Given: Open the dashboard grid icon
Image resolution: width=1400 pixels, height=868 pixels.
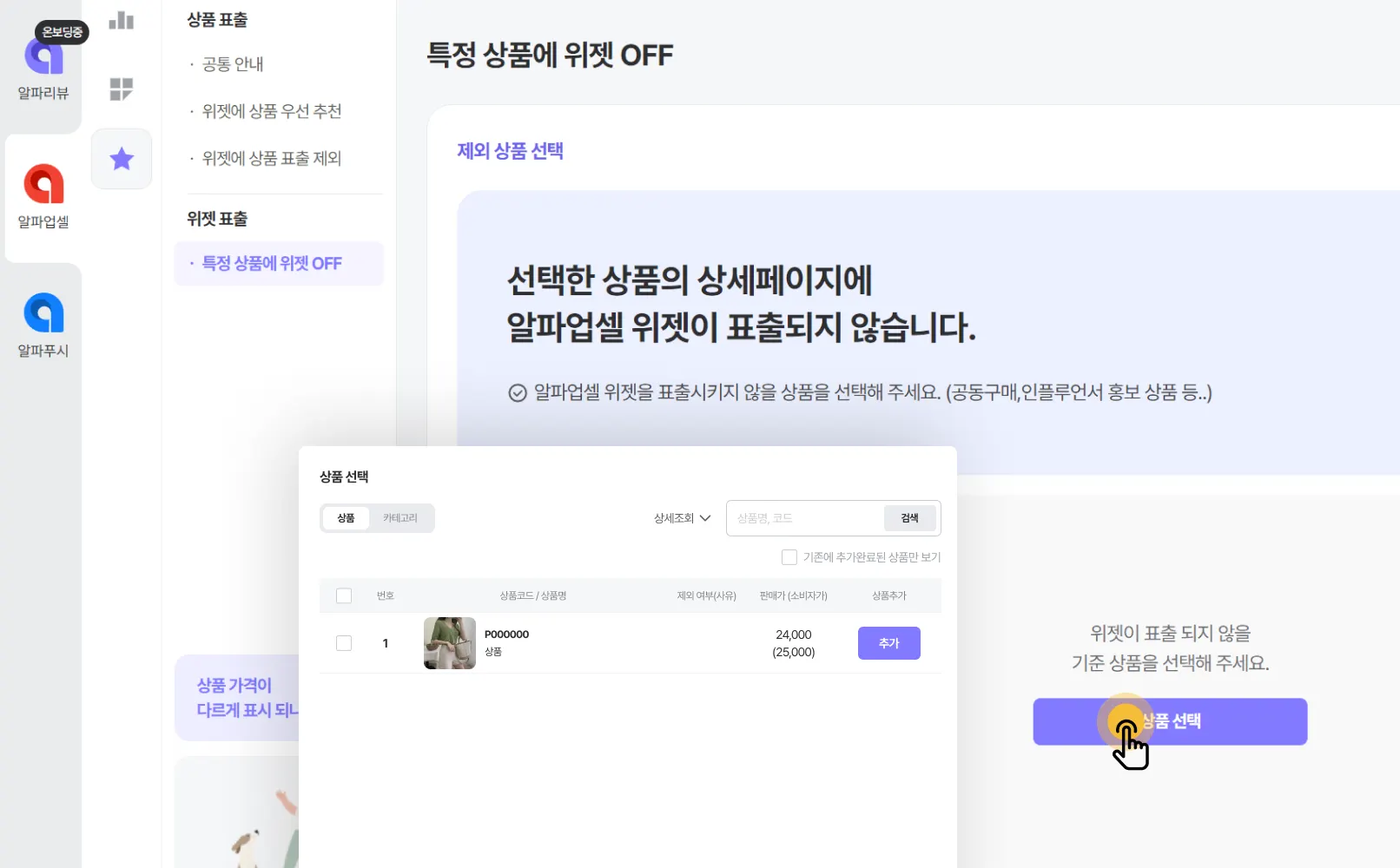Looking at the screenshot, I should (x=122, y=89).
